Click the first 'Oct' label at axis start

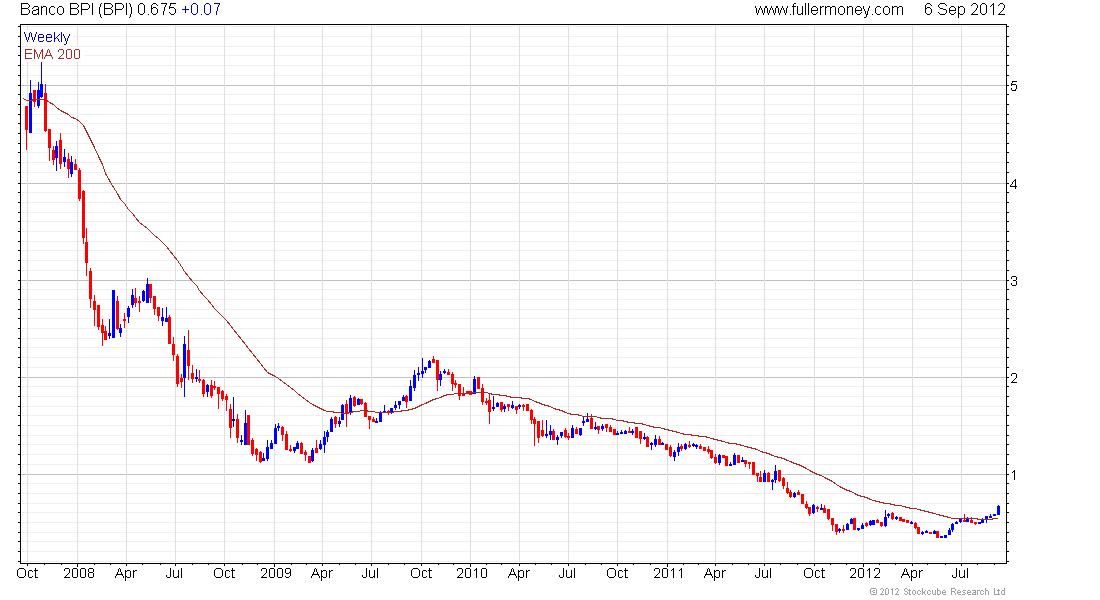[x=27, y=573]
